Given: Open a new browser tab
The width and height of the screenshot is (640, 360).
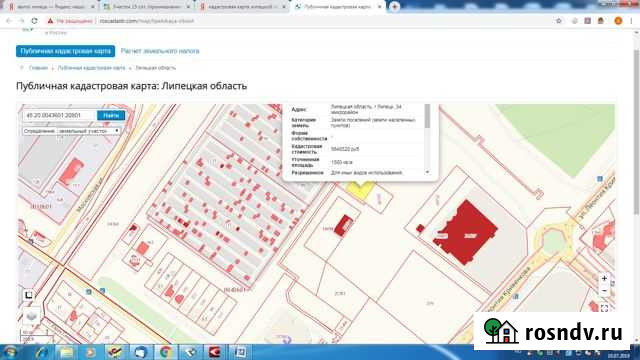Looking at the screenshot, I should tap(394, 7).
